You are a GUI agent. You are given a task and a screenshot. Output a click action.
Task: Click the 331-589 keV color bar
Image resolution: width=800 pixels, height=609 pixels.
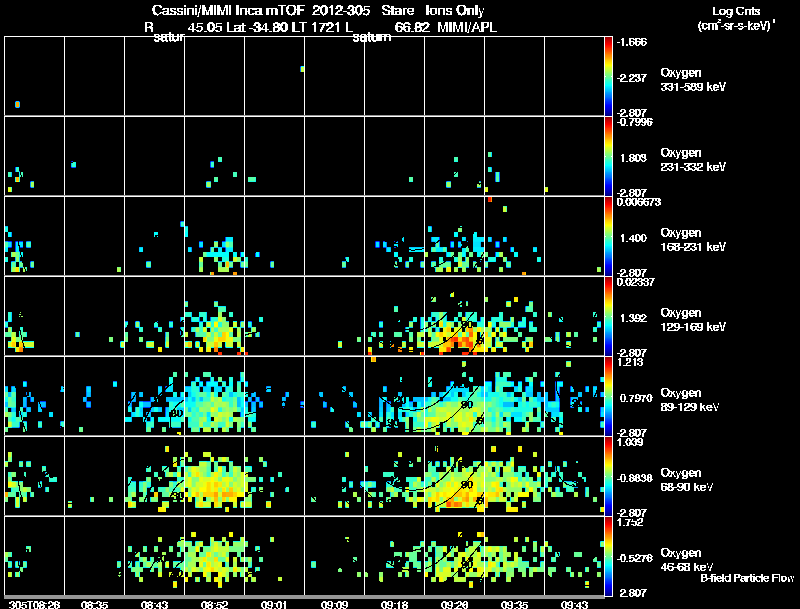pyautogui.click(x=608, y=76)
